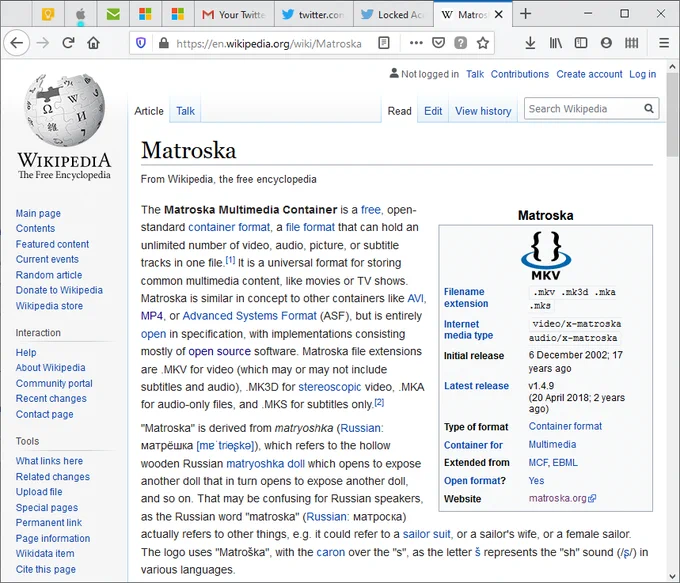Click Cite this page
This screenshot has width=680, height=583.
46,570
